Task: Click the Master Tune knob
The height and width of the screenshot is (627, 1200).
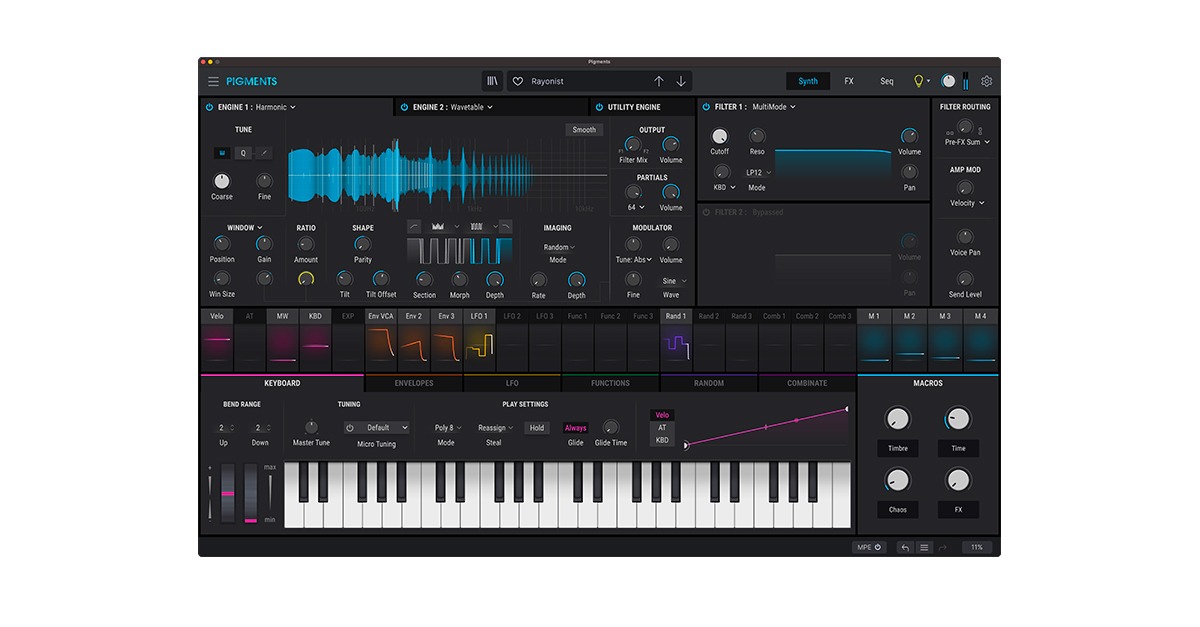Action: (311, 426)
